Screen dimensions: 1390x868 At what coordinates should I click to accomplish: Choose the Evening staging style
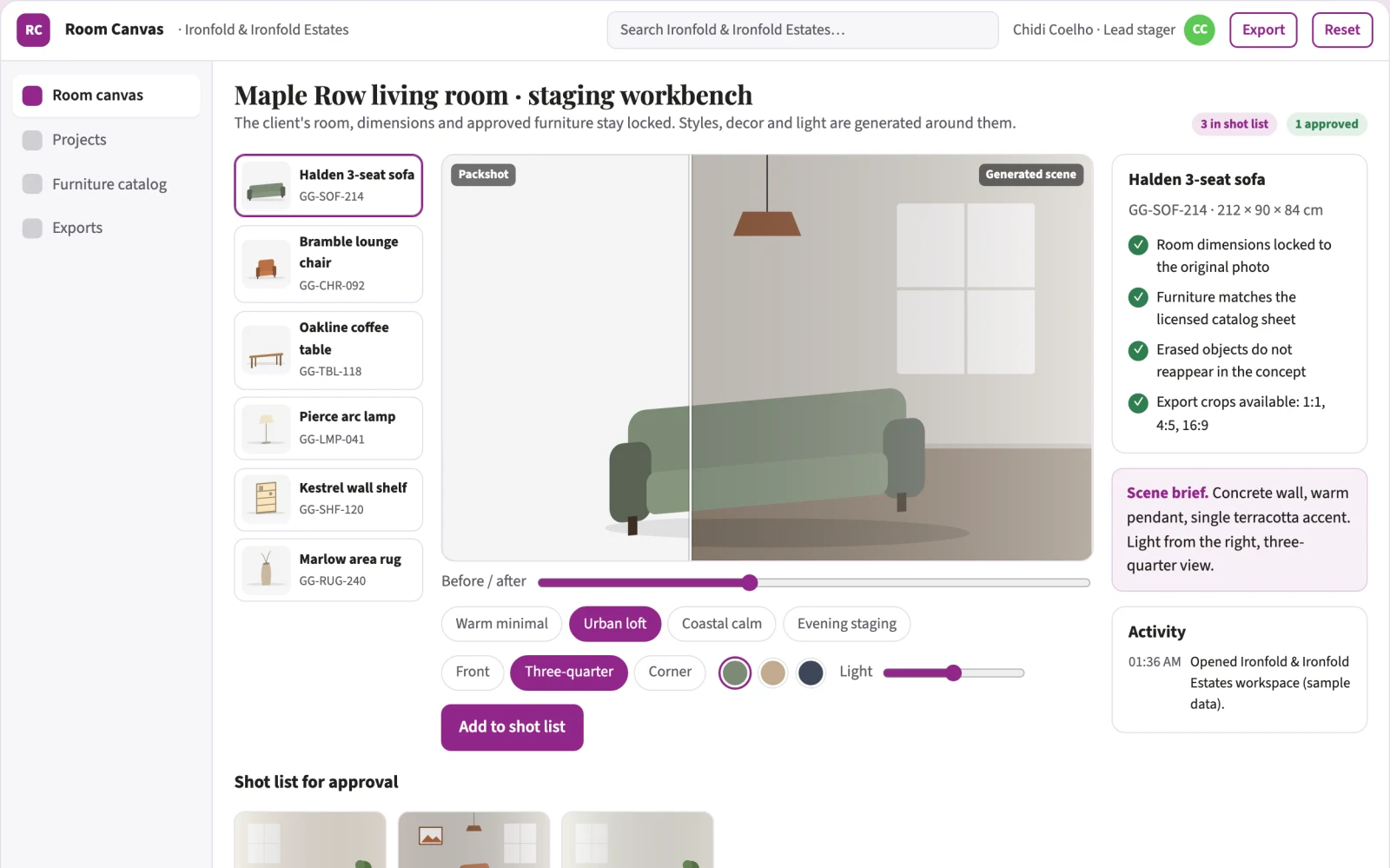pos(847,624)
